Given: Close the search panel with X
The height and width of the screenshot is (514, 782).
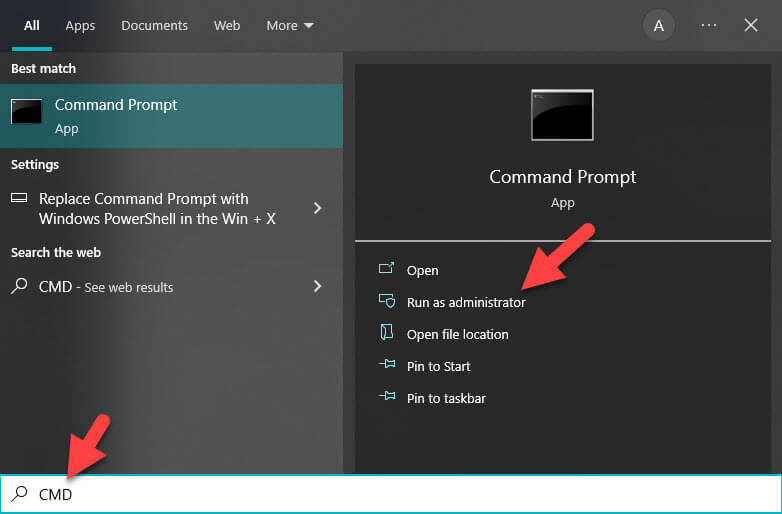Looking at the screenshot, I should 751,26.
